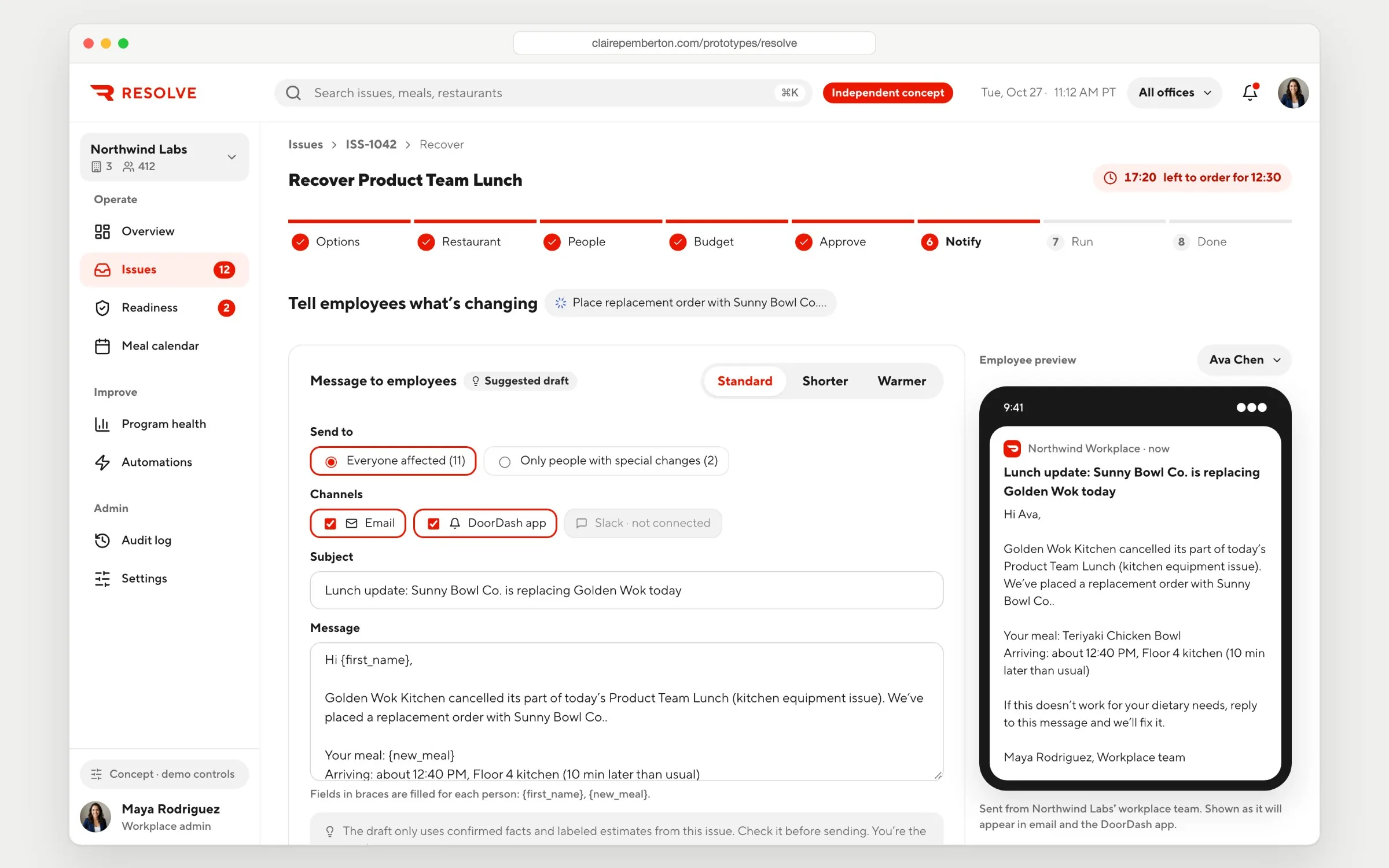Click the Suggested draft badge
1389x868 pixels.
click(520, 381)
